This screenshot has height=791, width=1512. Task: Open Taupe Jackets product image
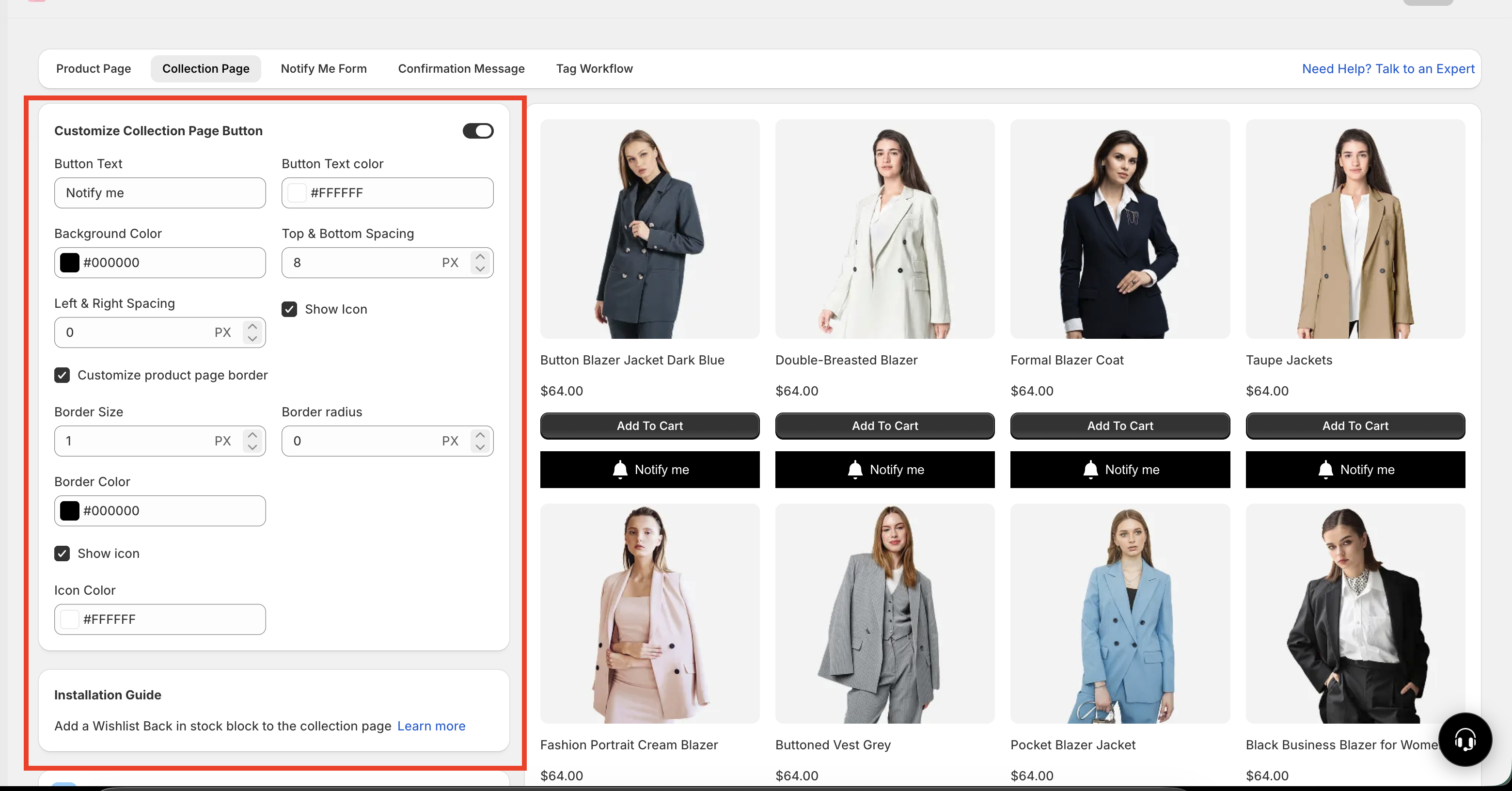tap(1355, 229)
